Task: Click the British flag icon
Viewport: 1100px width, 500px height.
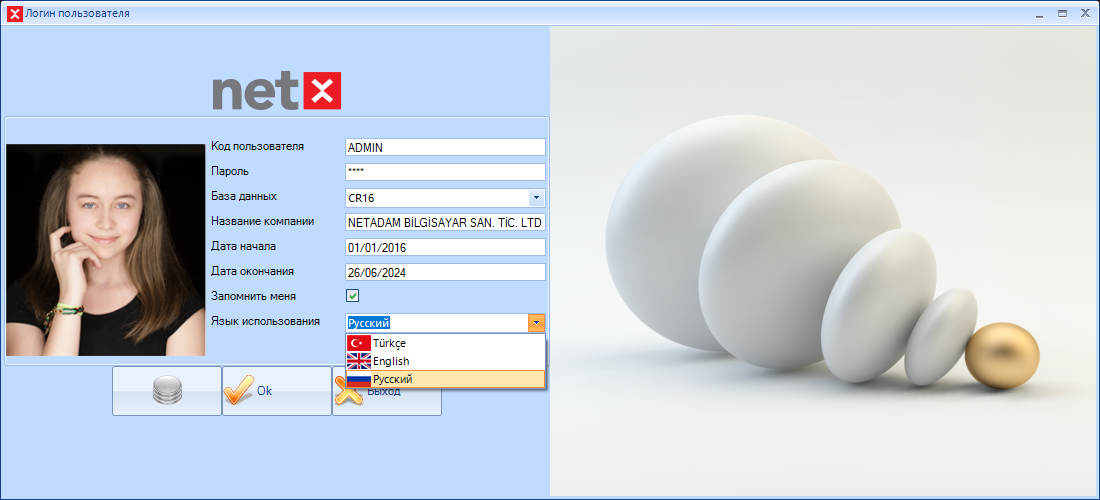Action: 358,361
